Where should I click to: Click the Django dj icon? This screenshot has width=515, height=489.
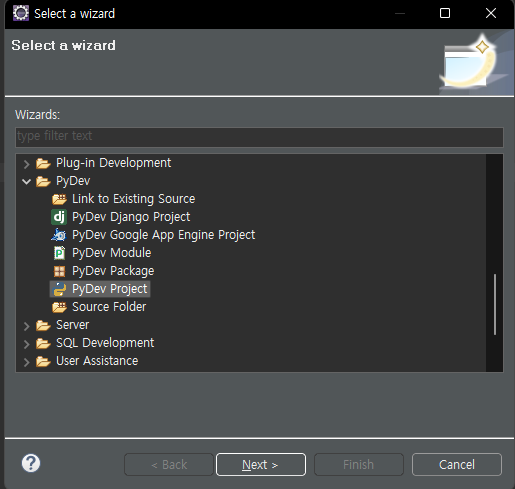[x=59, y=217]
